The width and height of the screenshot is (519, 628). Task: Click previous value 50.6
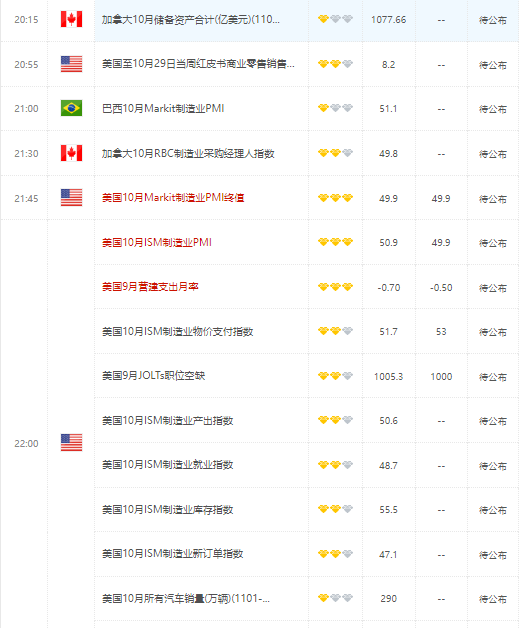pos(388,421)
